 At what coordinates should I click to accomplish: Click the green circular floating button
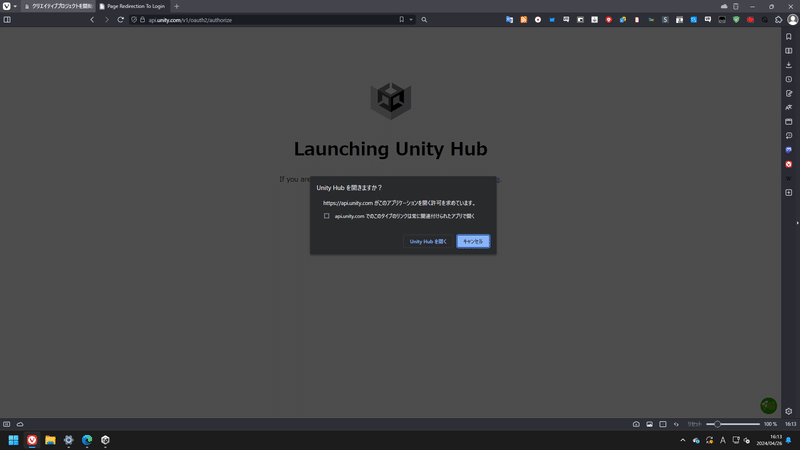(x=768, y=406)
